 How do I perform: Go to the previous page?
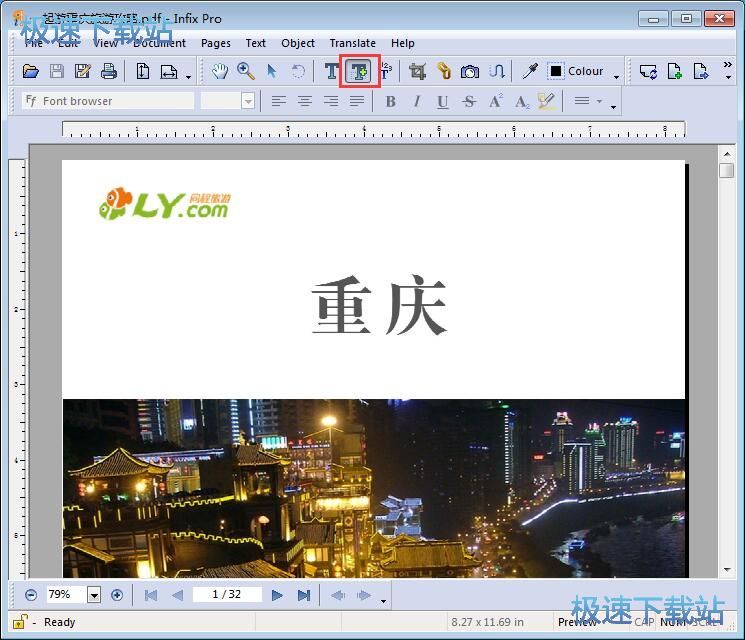click(178, 595)
